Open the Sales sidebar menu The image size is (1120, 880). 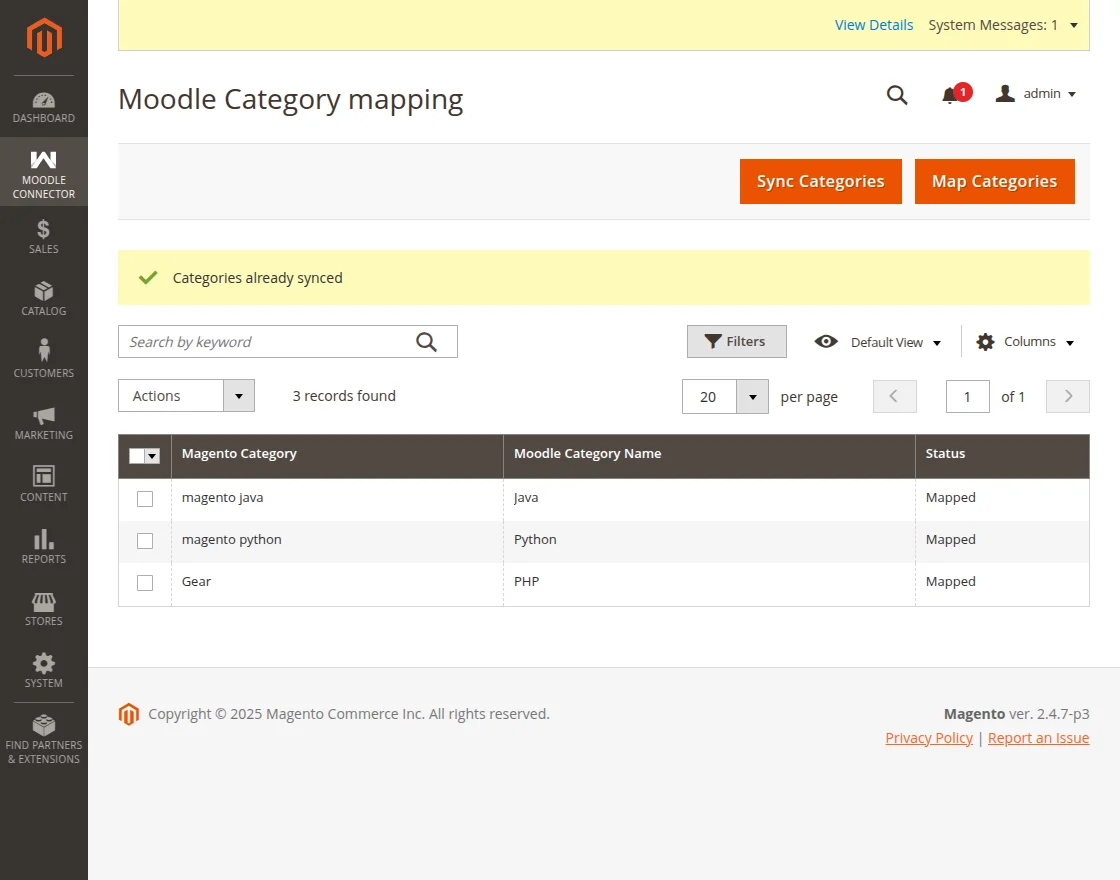(44, 236)
